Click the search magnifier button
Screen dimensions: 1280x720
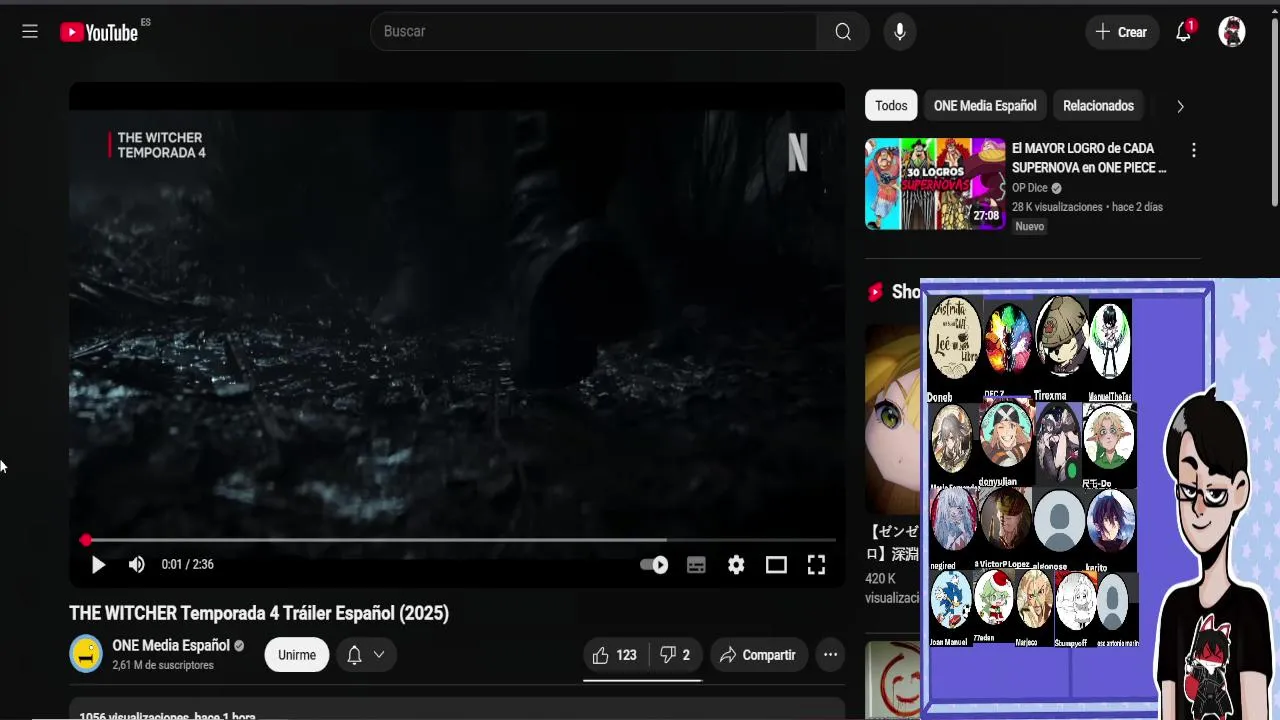click(x=843, y=32)
